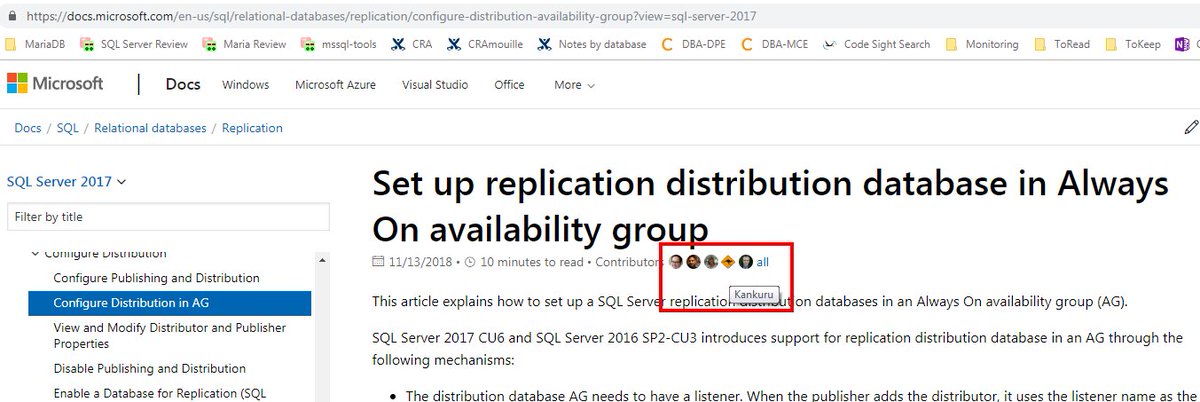Open View and Modify Distributor and Publisher Properties
The width and height of the screenshot is (1200, 402).
(x=169, y=336)
